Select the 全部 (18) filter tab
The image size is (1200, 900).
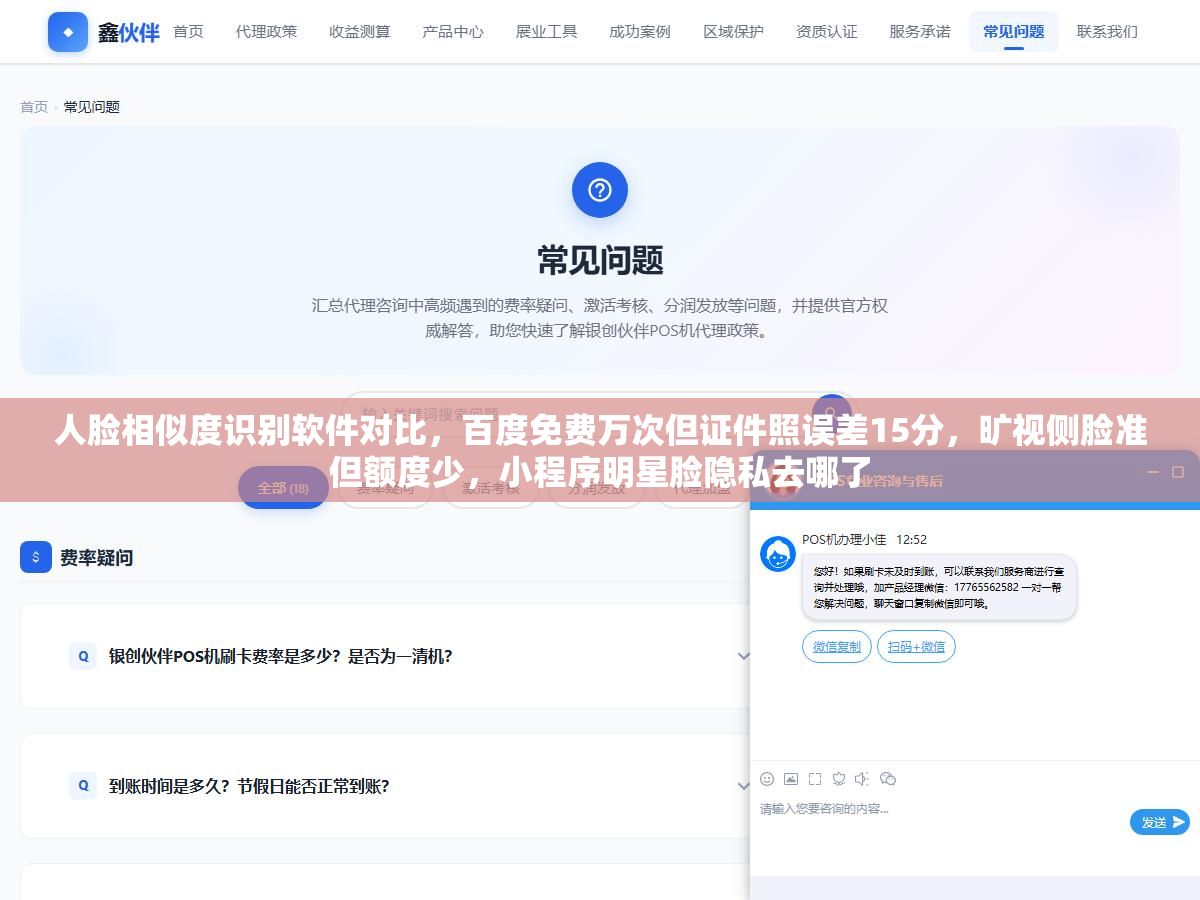pyautogui.click(x=283, y=488)
